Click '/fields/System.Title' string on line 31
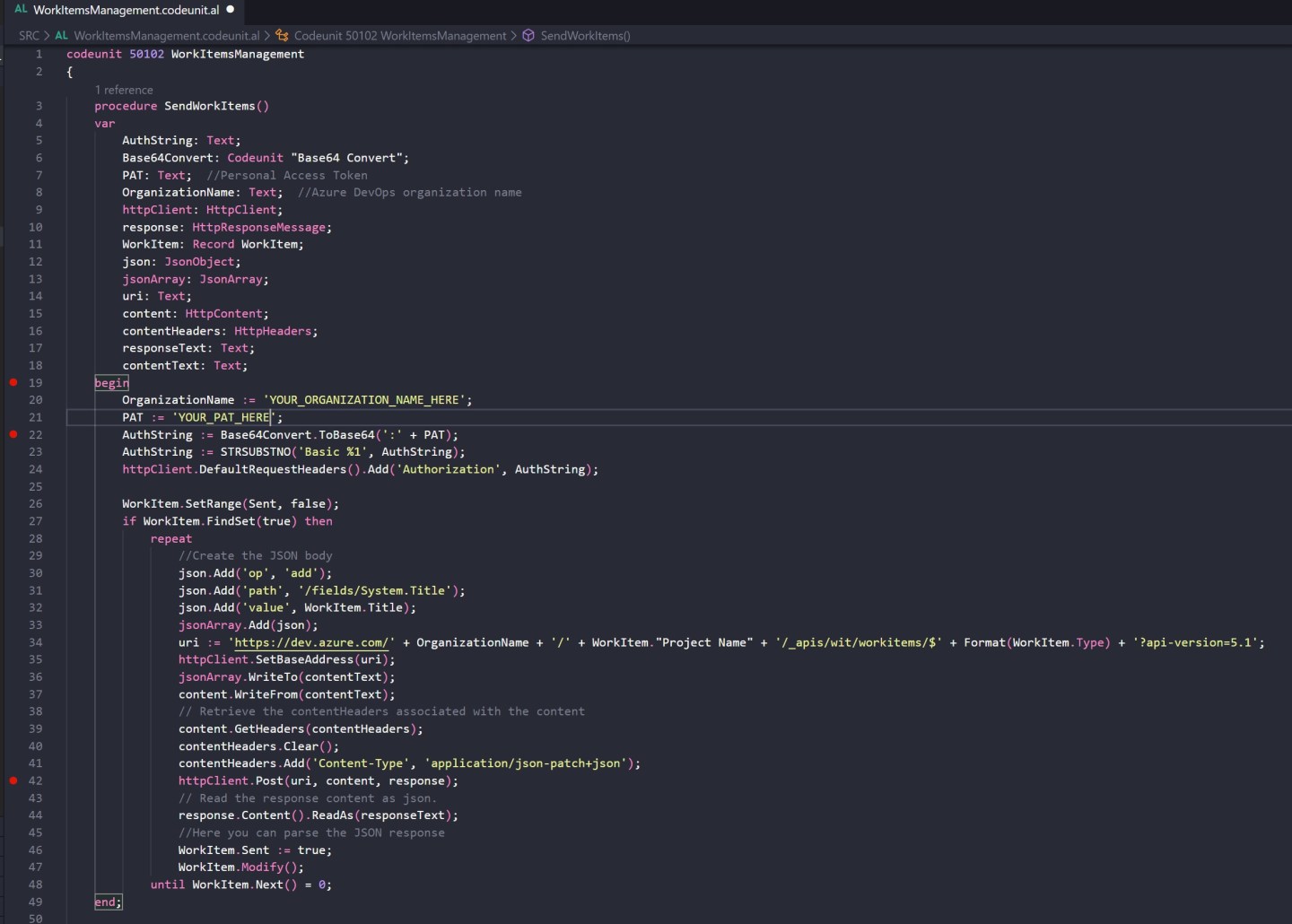Viewport: 1292px width, 924px height. tap(374, 590)
